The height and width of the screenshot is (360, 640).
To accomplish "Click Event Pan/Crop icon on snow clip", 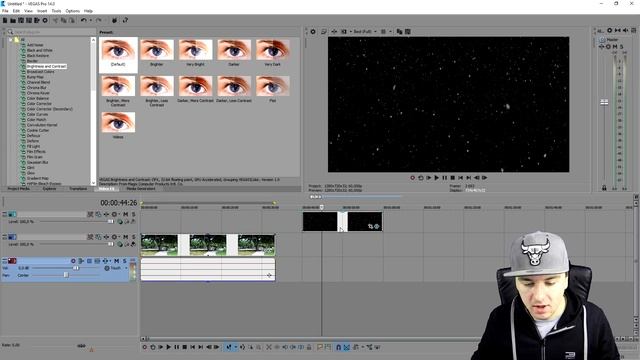I will pos(371,226).
